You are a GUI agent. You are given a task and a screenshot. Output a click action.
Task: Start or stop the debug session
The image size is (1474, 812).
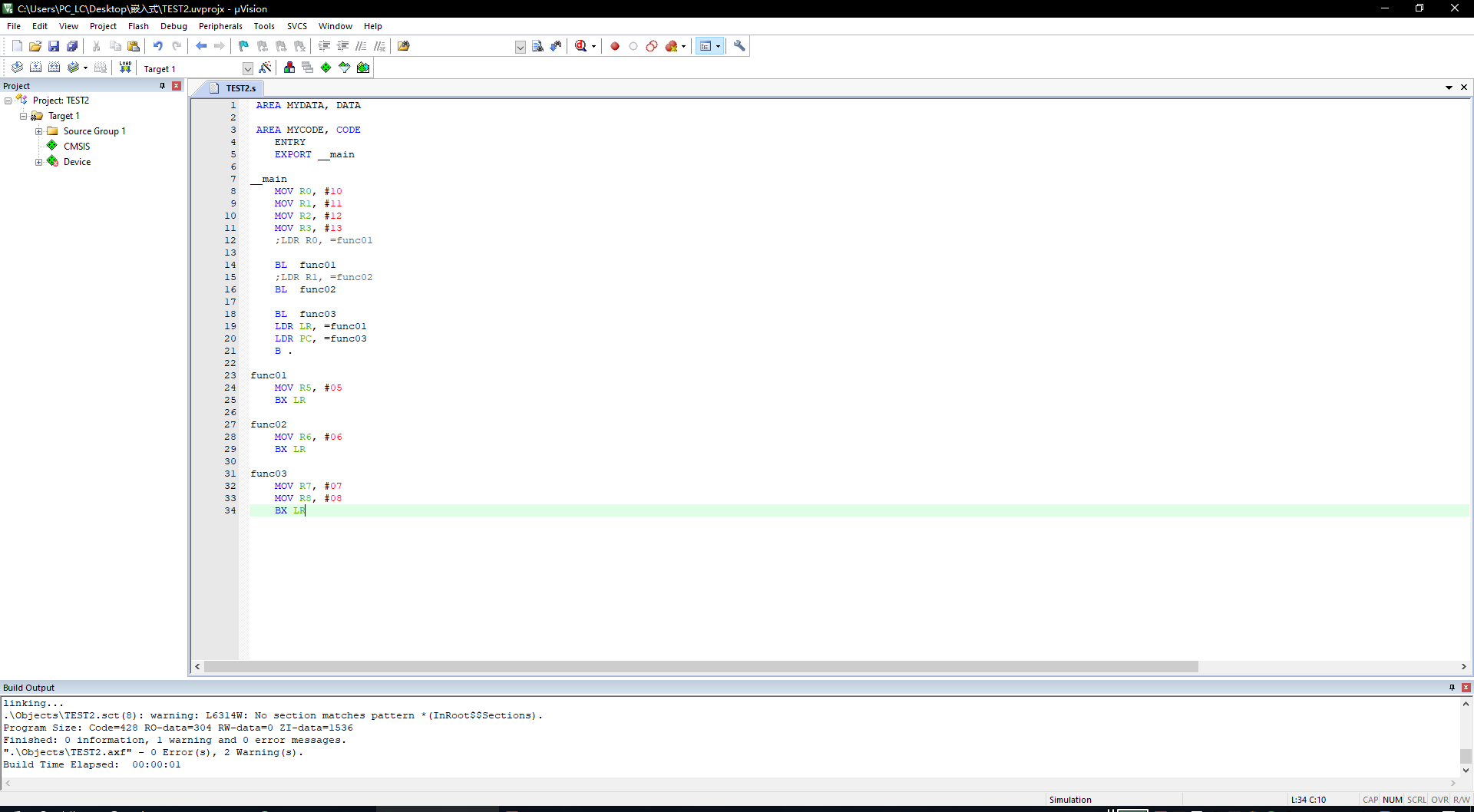coord(581,46)
